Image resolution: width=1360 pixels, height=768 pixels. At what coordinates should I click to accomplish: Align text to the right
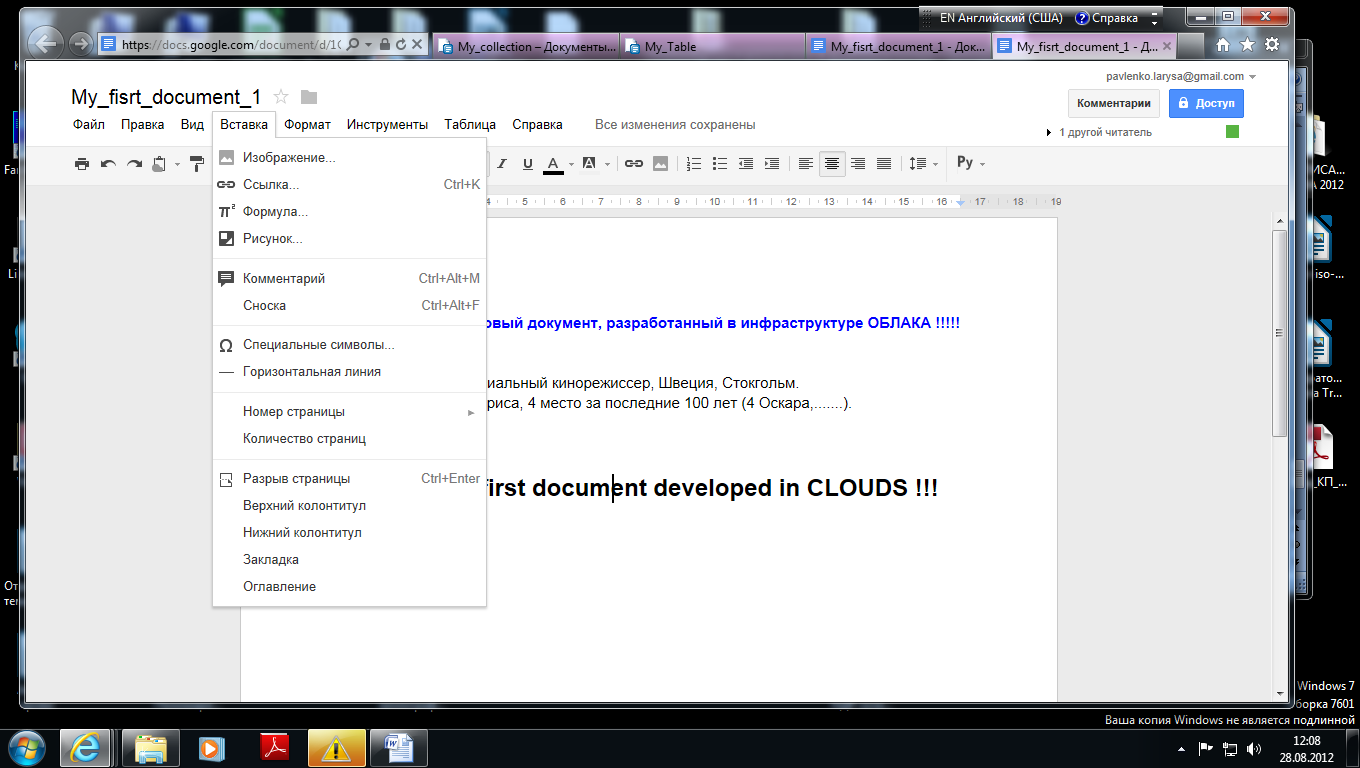(x=858, y=163)
